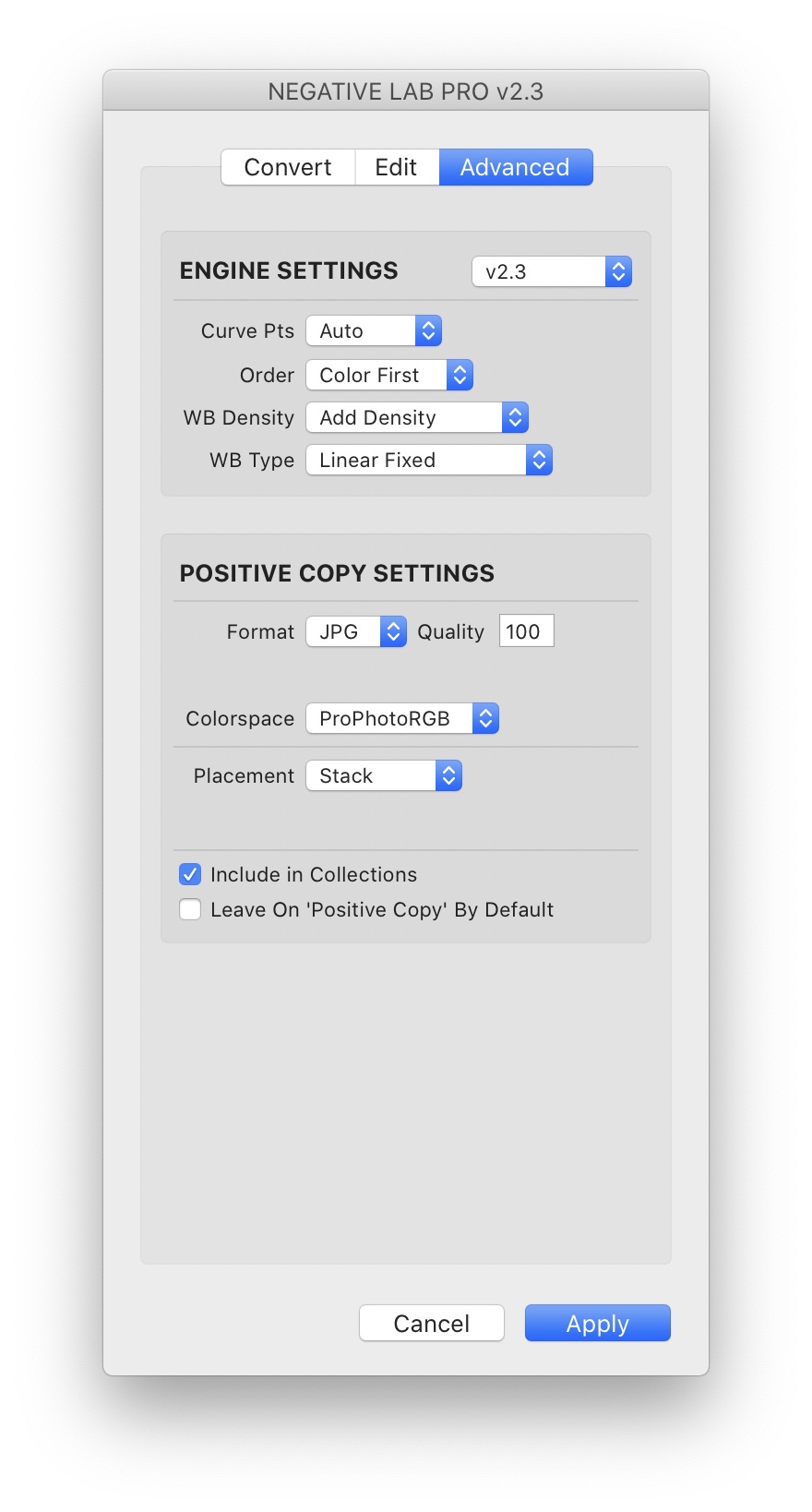
Task: Switch to the Convert tab
Action: pos(288,167)
